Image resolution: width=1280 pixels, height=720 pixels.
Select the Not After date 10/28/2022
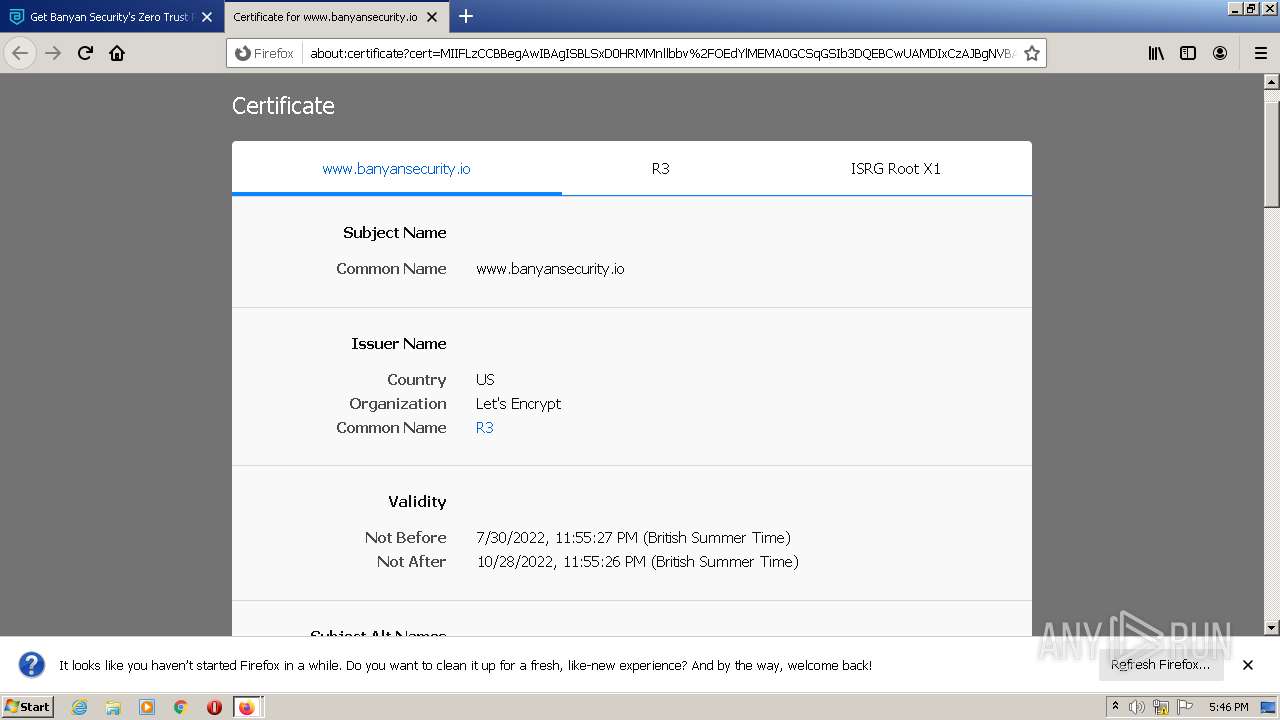click(637, 562)
